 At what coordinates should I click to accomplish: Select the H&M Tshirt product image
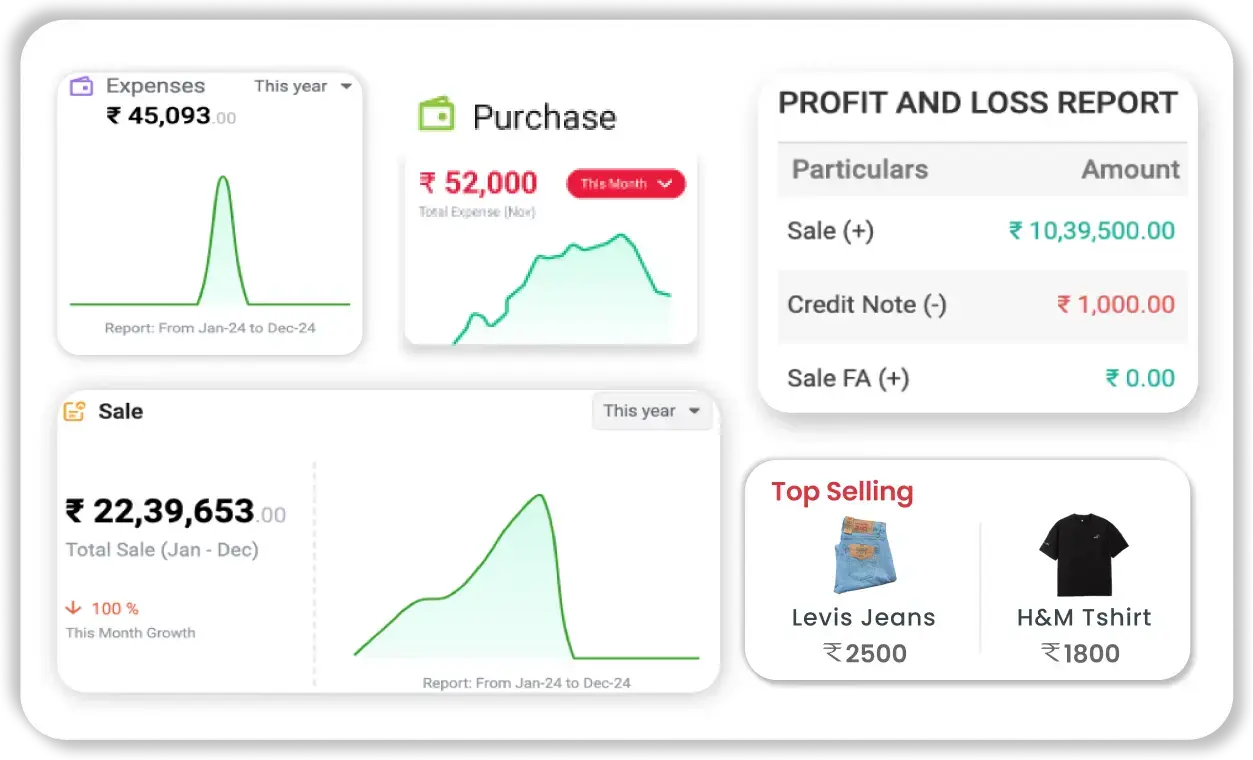click(1083, 554)
